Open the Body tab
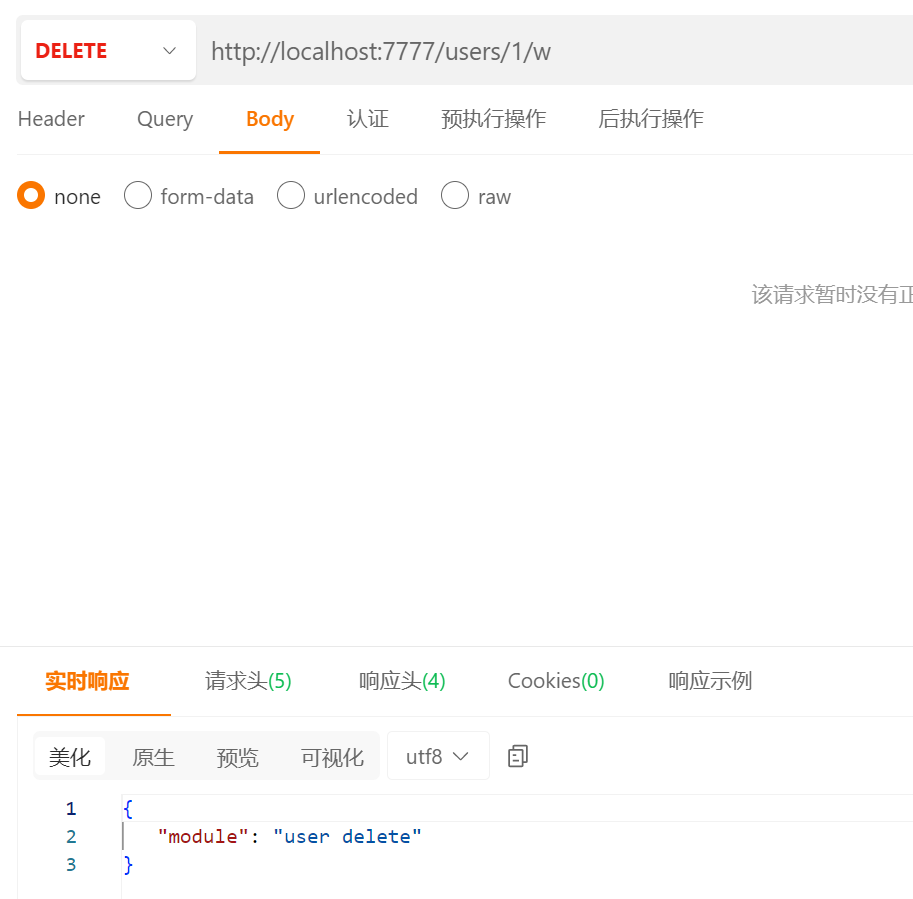Viewport: 913px width, 899px height. pos(269,119)
